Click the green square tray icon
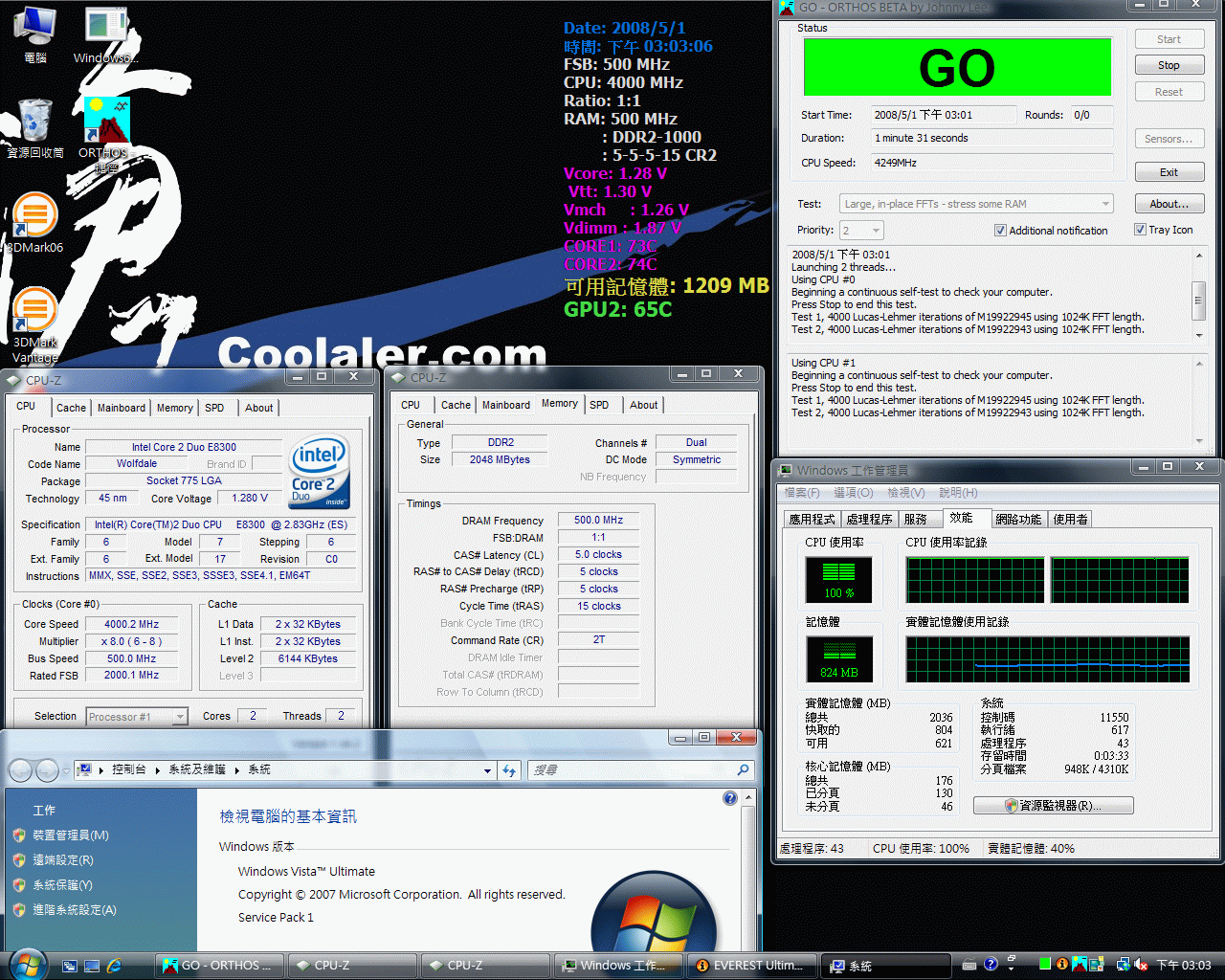This screenshot has height=980, width=1225. [1045, 965]
